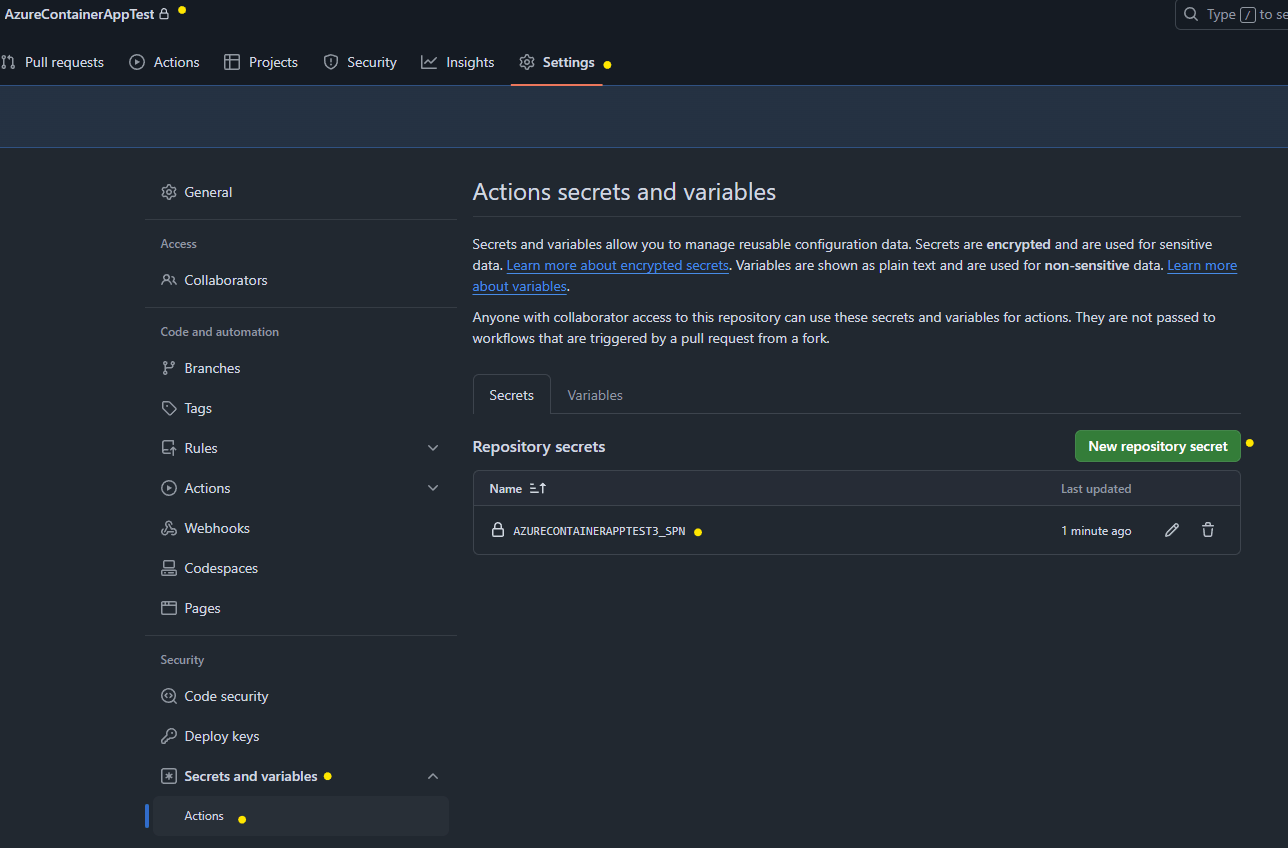
Task: Collapse the Secrets and variables chevron
Action: (433, 776)
